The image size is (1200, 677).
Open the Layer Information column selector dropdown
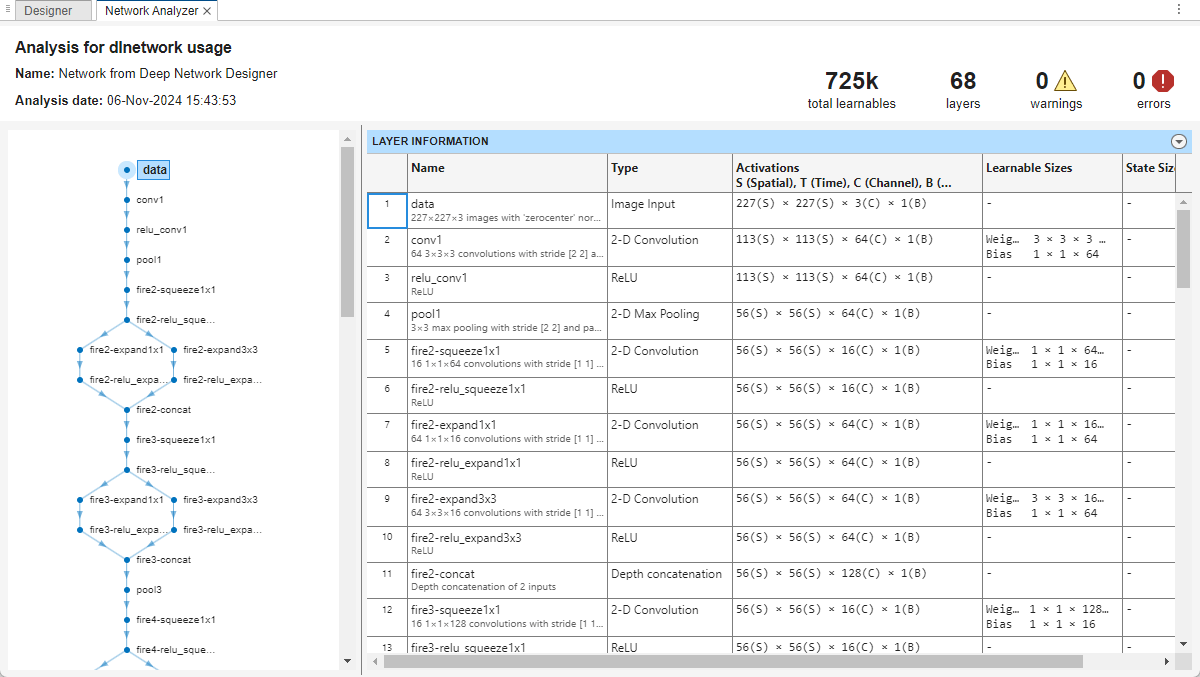coord(1178,142)
